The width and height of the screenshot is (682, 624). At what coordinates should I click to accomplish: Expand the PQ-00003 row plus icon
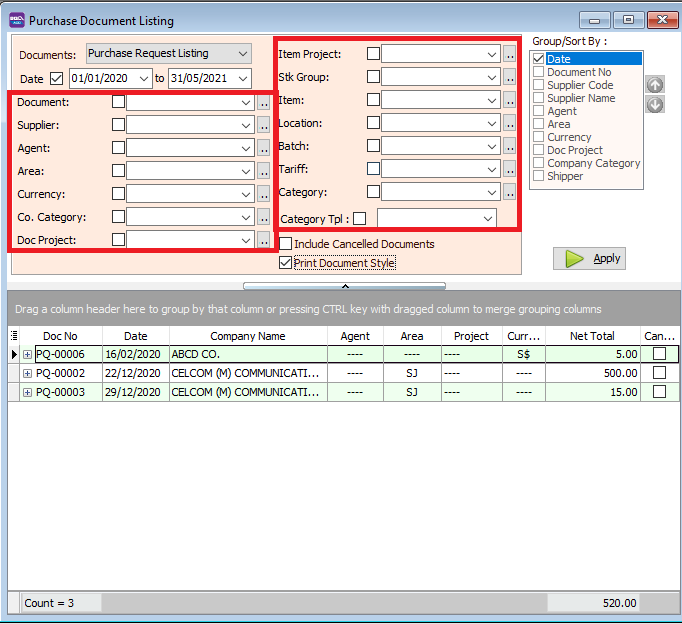(27, 392)
